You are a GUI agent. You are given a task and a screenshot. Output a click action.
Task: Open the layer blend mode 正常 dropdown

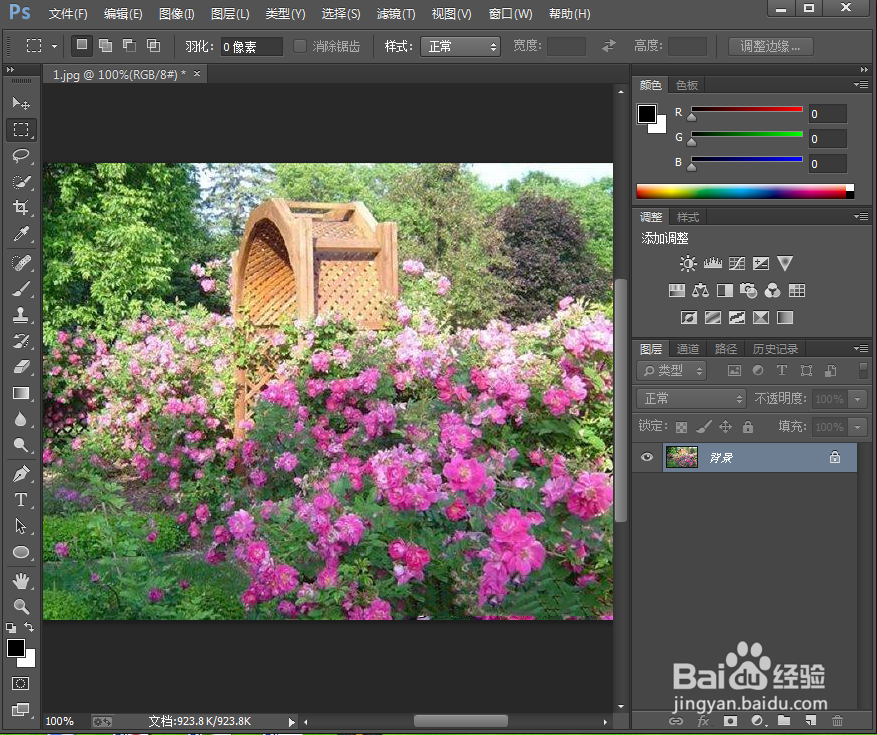691,398
